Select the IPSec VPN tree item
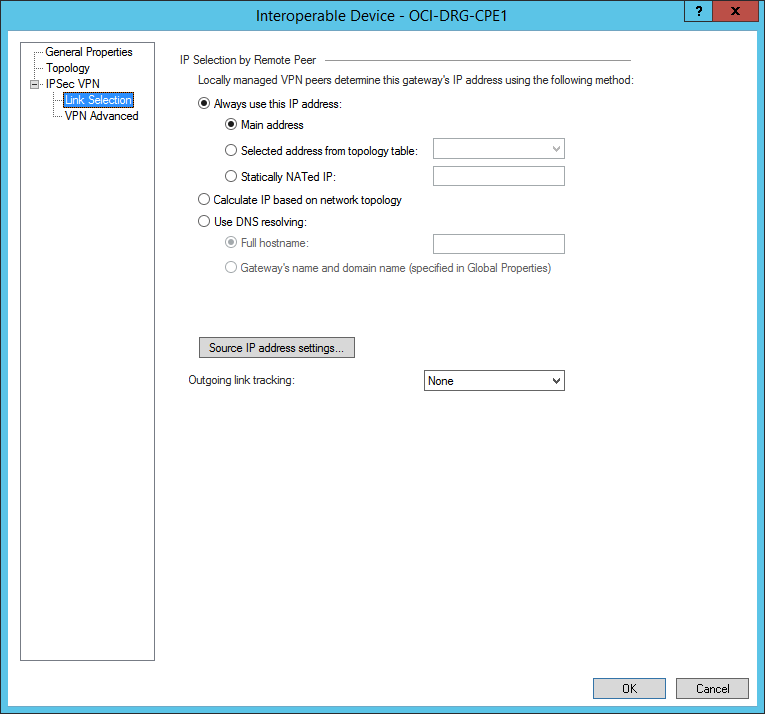This screenshot has width=765, height=714. (x=72, y=84)
